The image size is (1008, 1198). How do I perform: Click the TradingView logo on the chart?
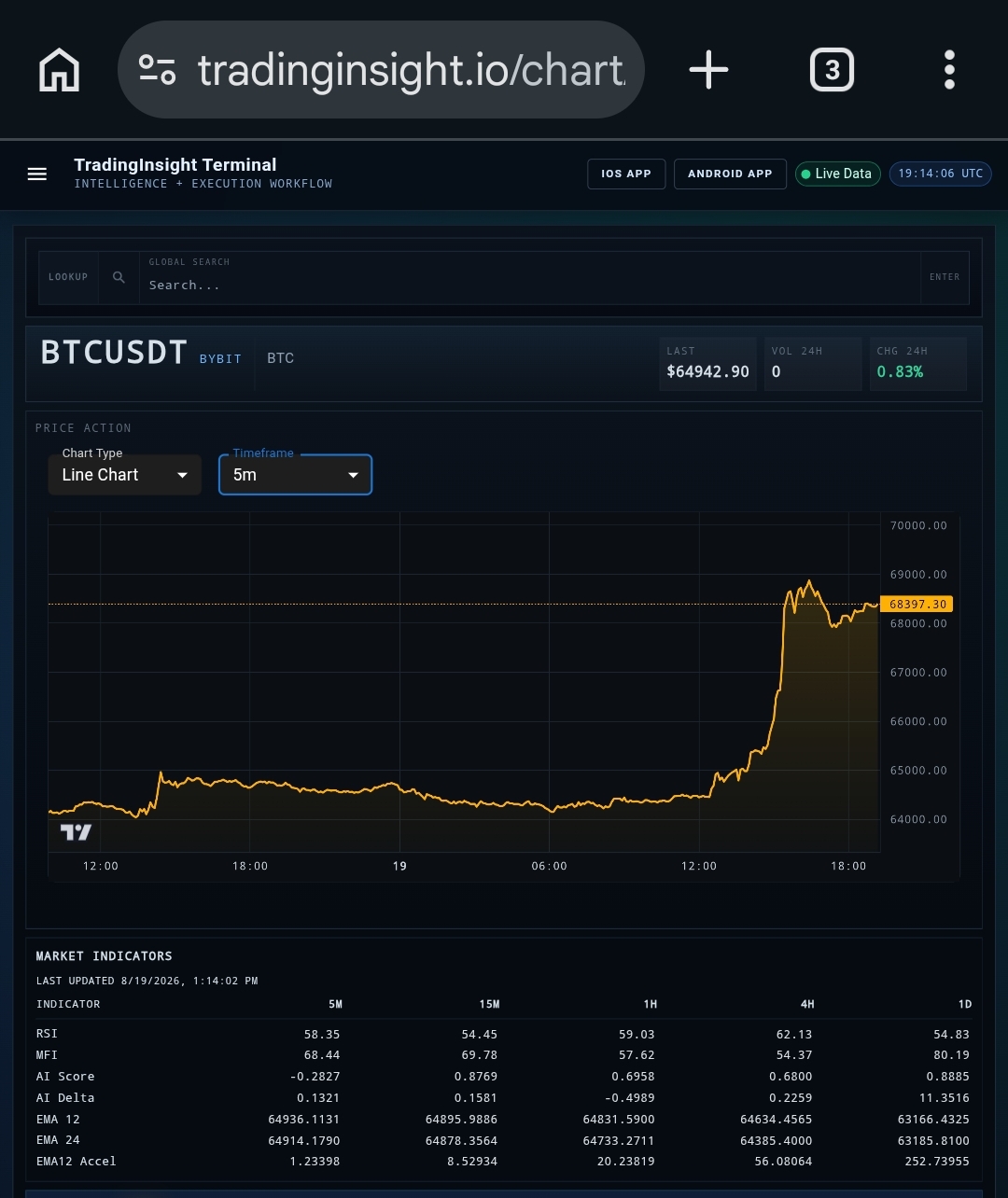(76, 831)
